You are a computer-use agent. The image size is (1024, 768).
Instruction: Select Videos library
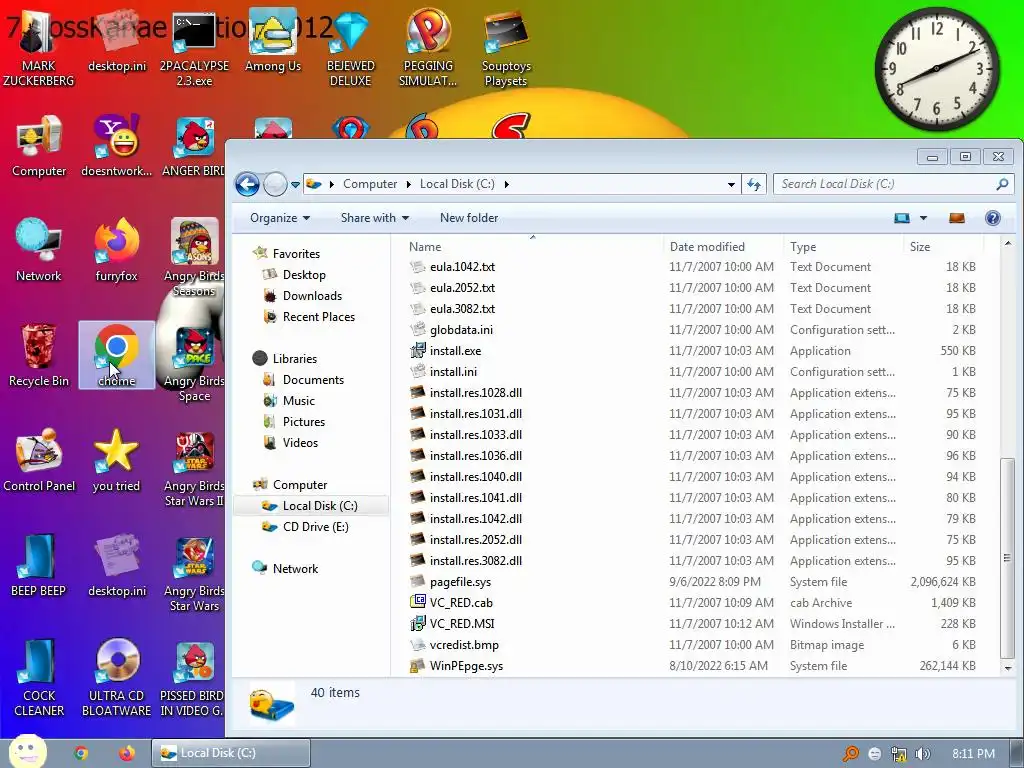click(x=300, y=443)
